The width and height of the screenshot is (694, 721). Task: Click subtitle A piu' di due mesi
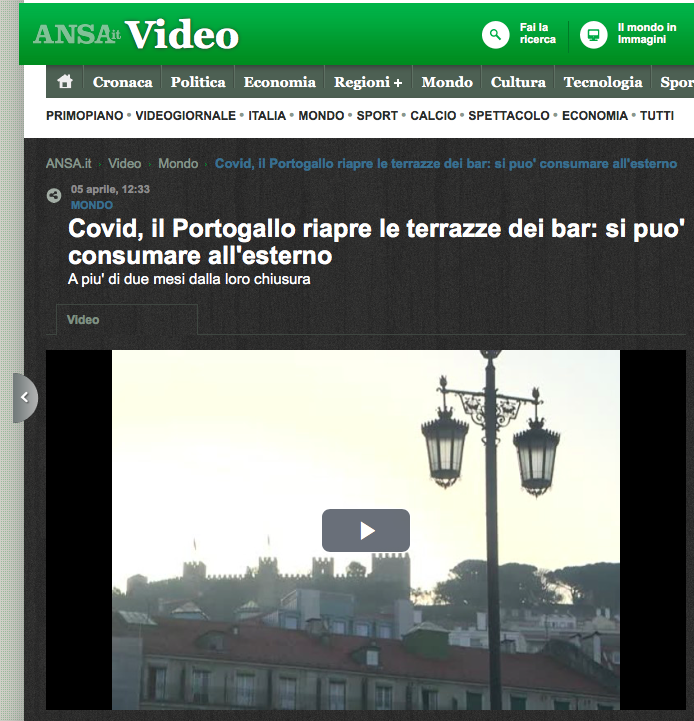(189, 279)
